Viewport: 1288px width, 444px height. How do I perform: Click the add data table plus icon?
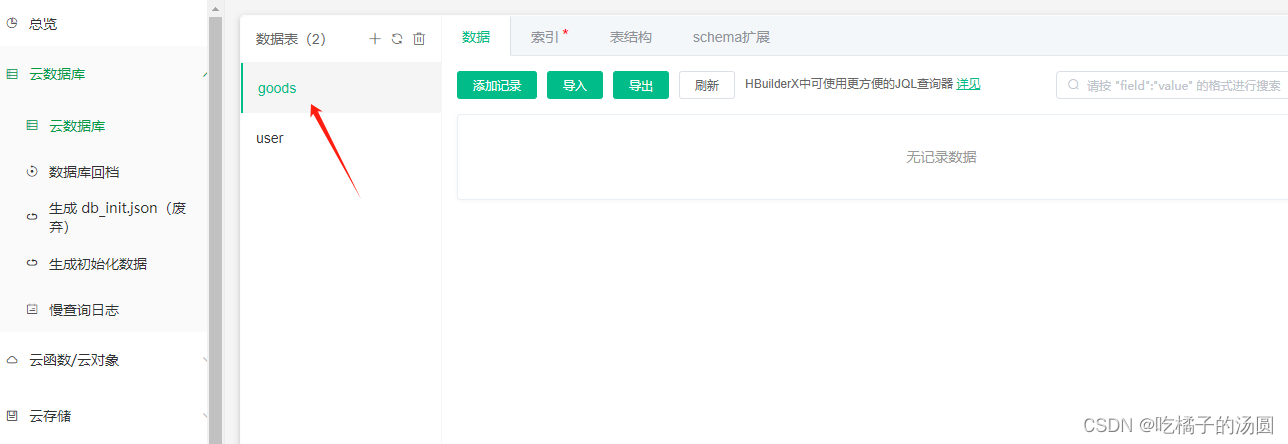click(x=375, y=38)
